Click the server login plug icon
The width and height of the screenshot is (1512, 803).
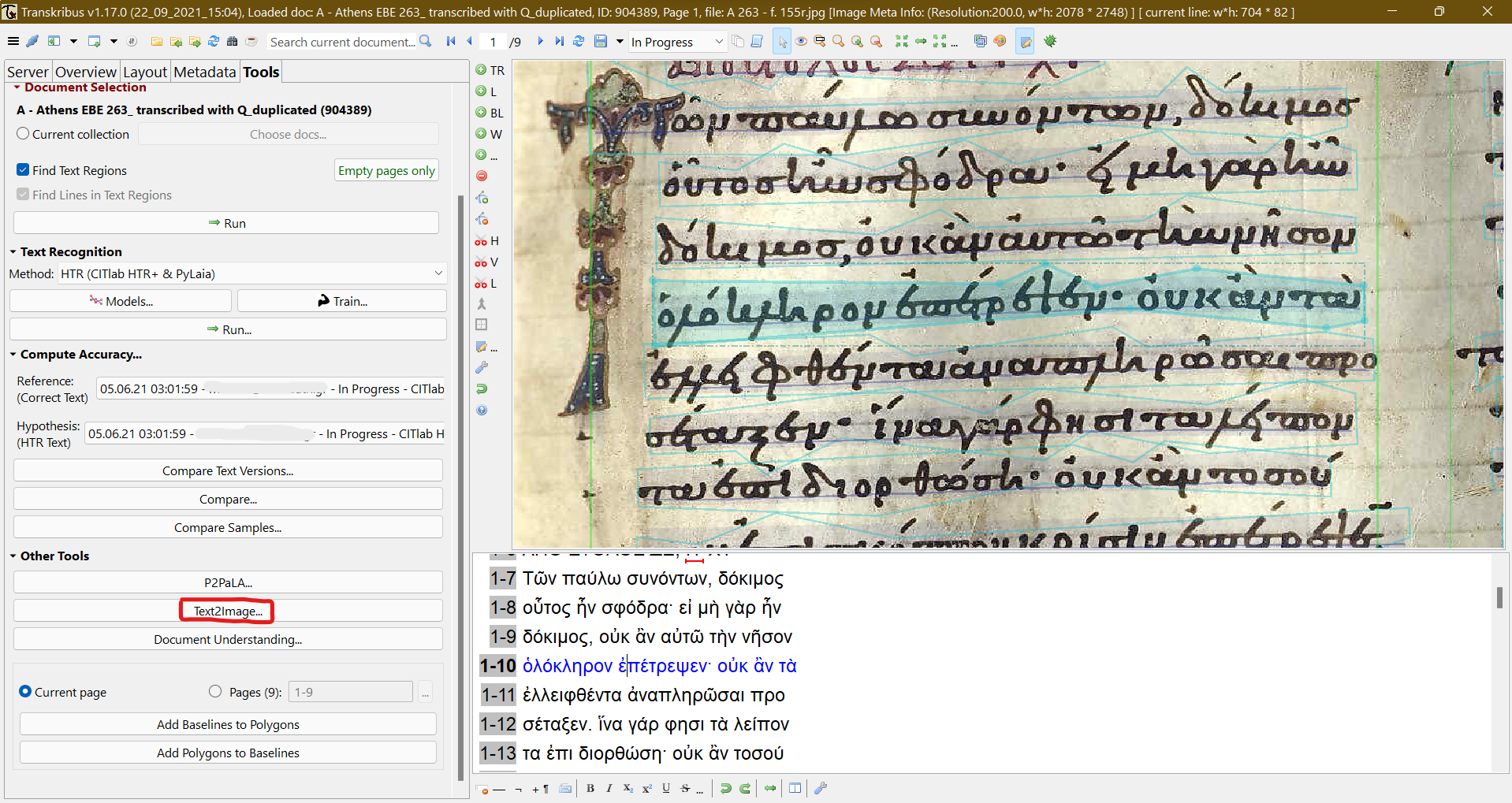32,41
